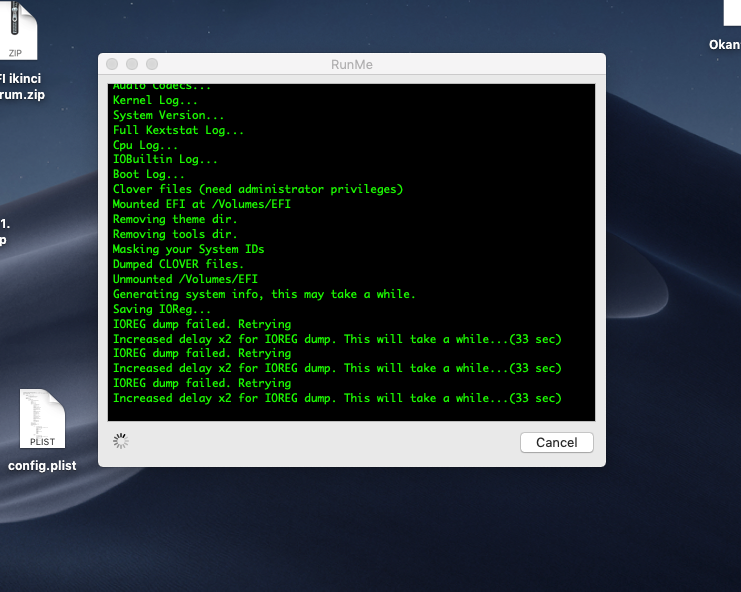Click the "Dumped CLOVER files." log line
The height and width of the screenshot is (592, 741).
(x=178, y=264)
